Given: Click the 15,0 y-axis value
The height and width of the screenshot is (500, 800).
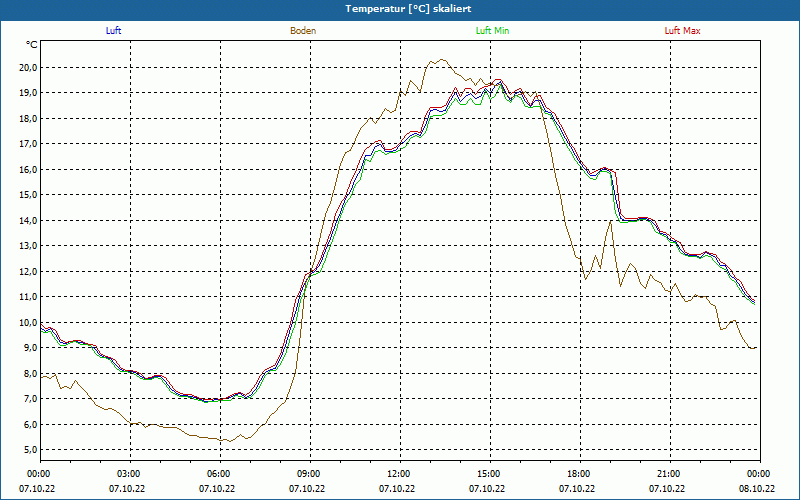Looking at the screenshot, I should click(x=29, y=195).
